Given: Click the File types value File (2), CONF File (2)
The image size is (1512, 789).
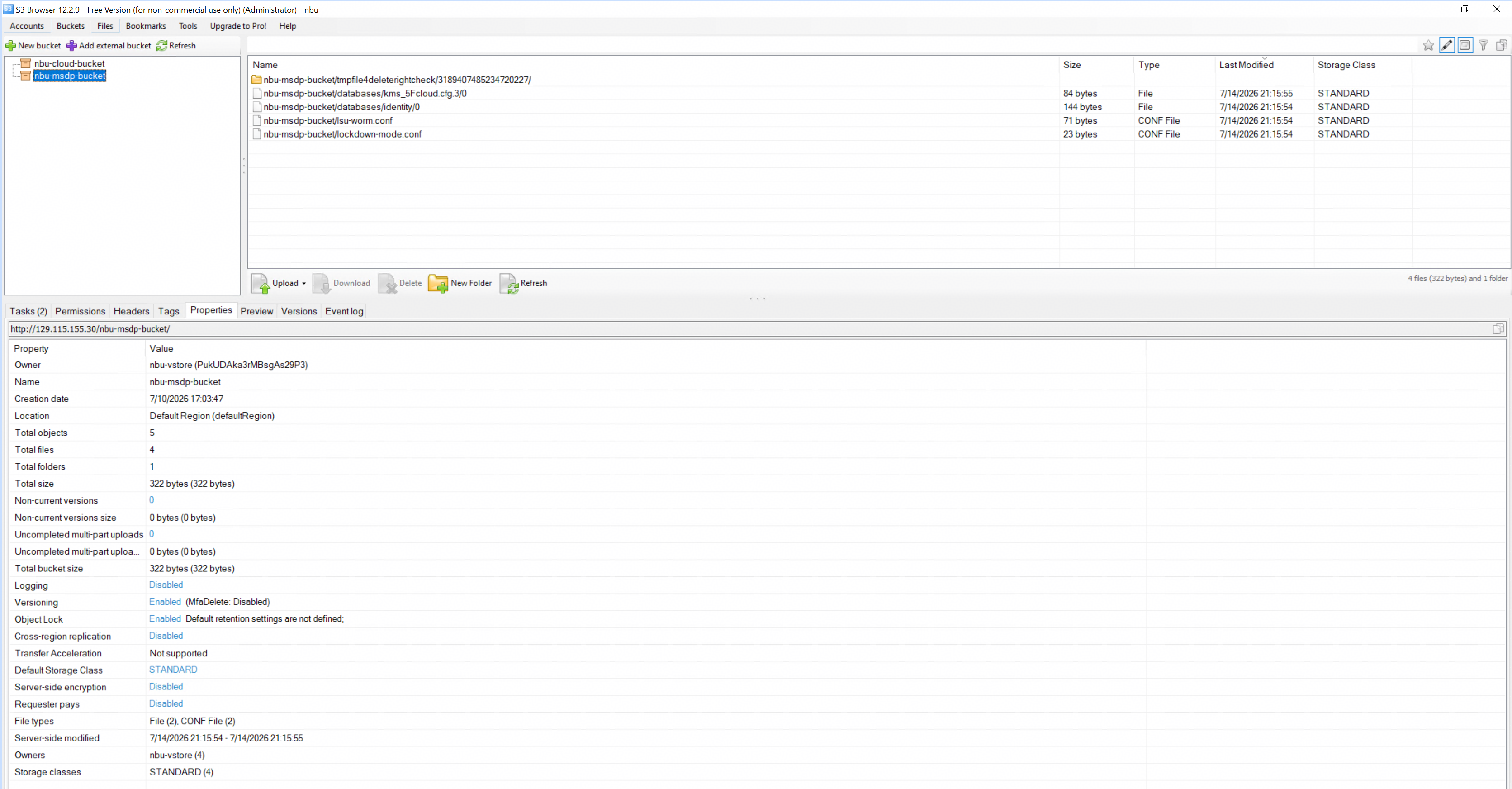Looking at the screenshot, I should [193, 722].
